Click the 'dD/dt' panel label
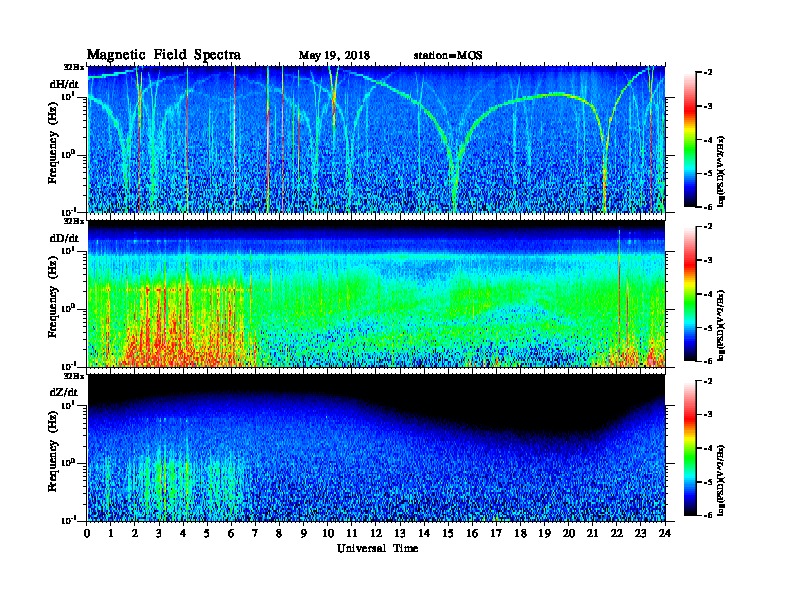The image size is (792, 612). coord(64,238)
